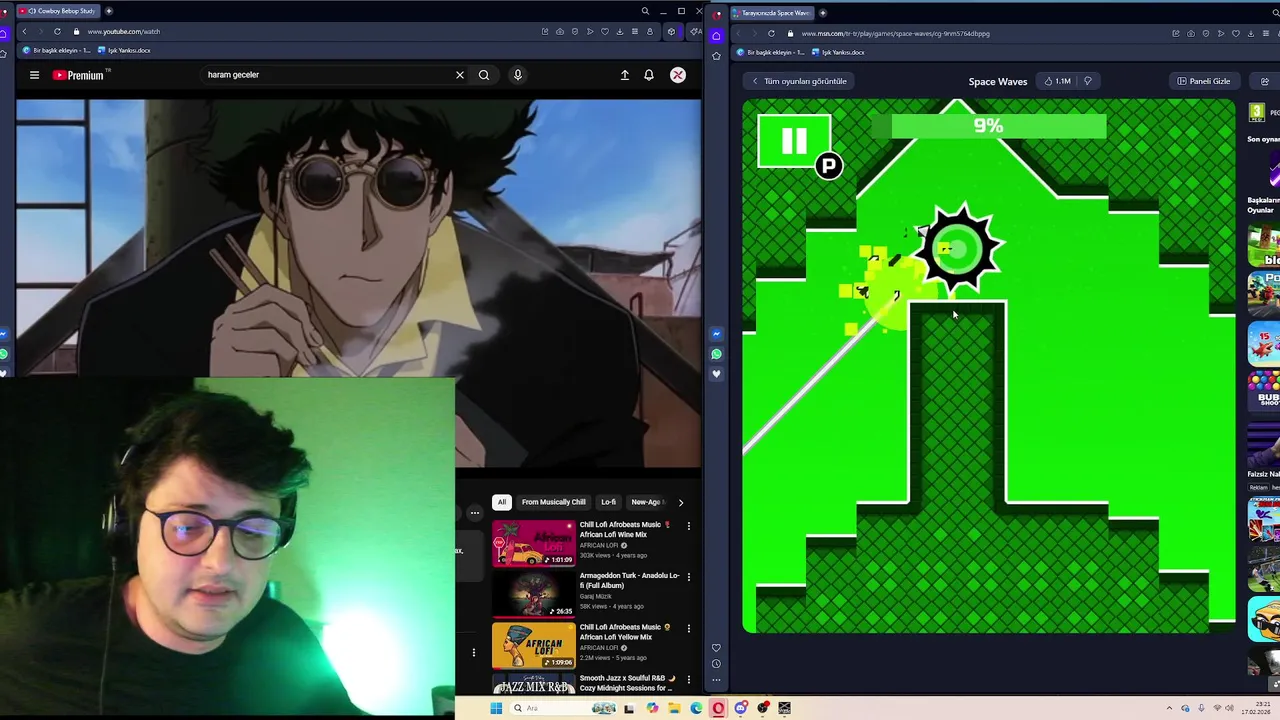This screenshot has height=720, width=1280.
Task: Select the All filter chip
Action: [x=502, y=502]
